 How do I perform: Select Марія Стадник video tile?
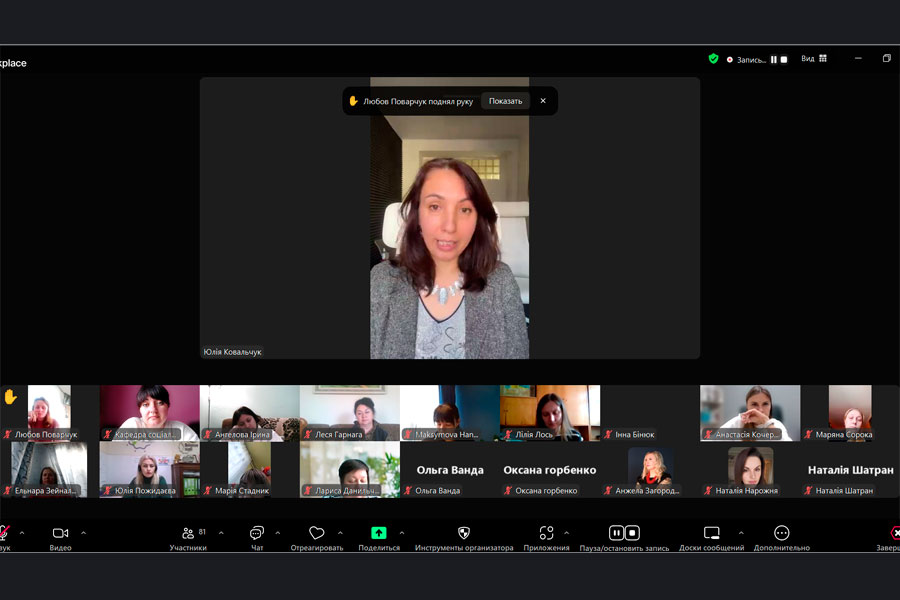[250, 469]
